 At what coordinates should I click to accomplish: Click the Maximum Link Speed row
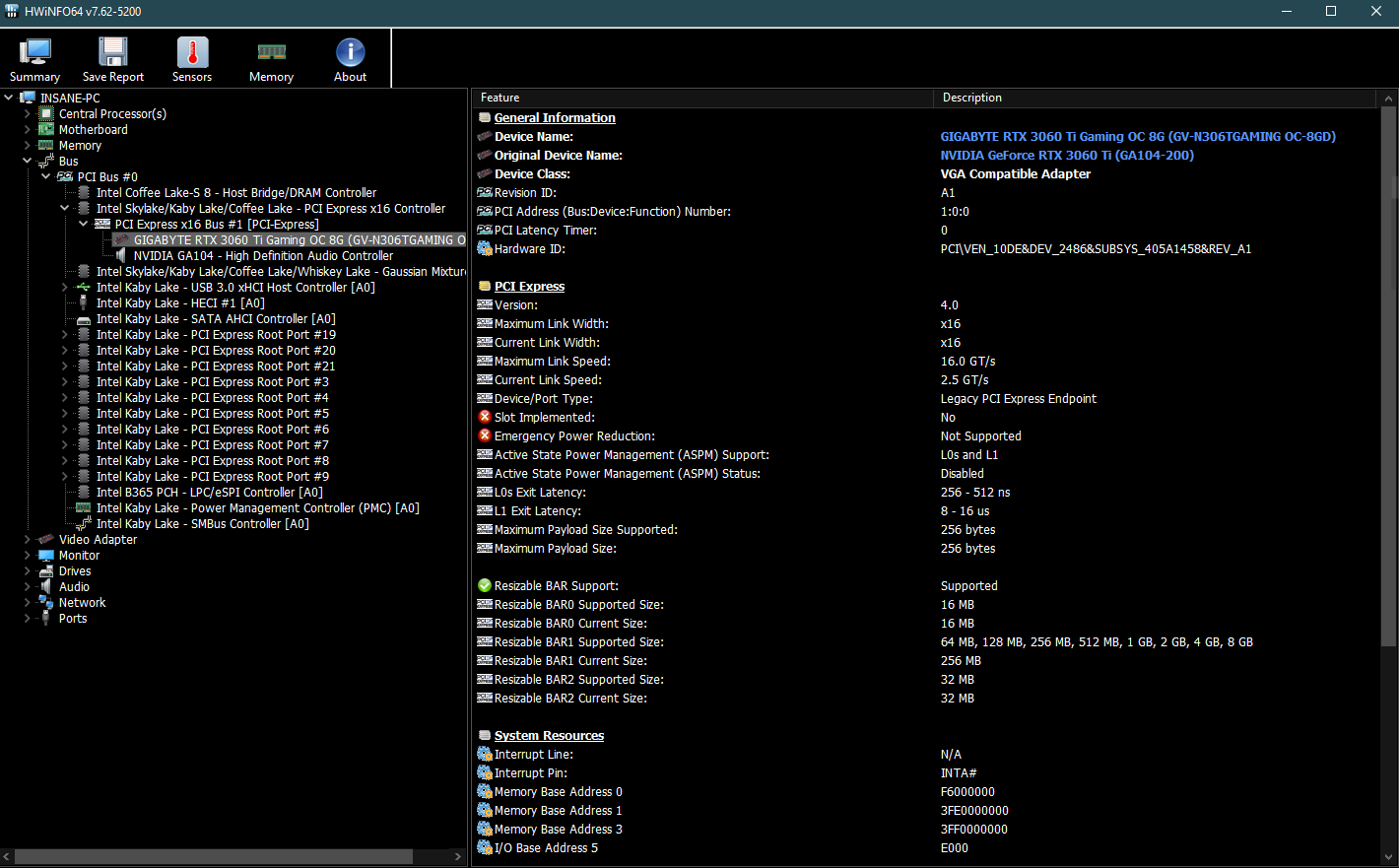(x=926, y=362)
